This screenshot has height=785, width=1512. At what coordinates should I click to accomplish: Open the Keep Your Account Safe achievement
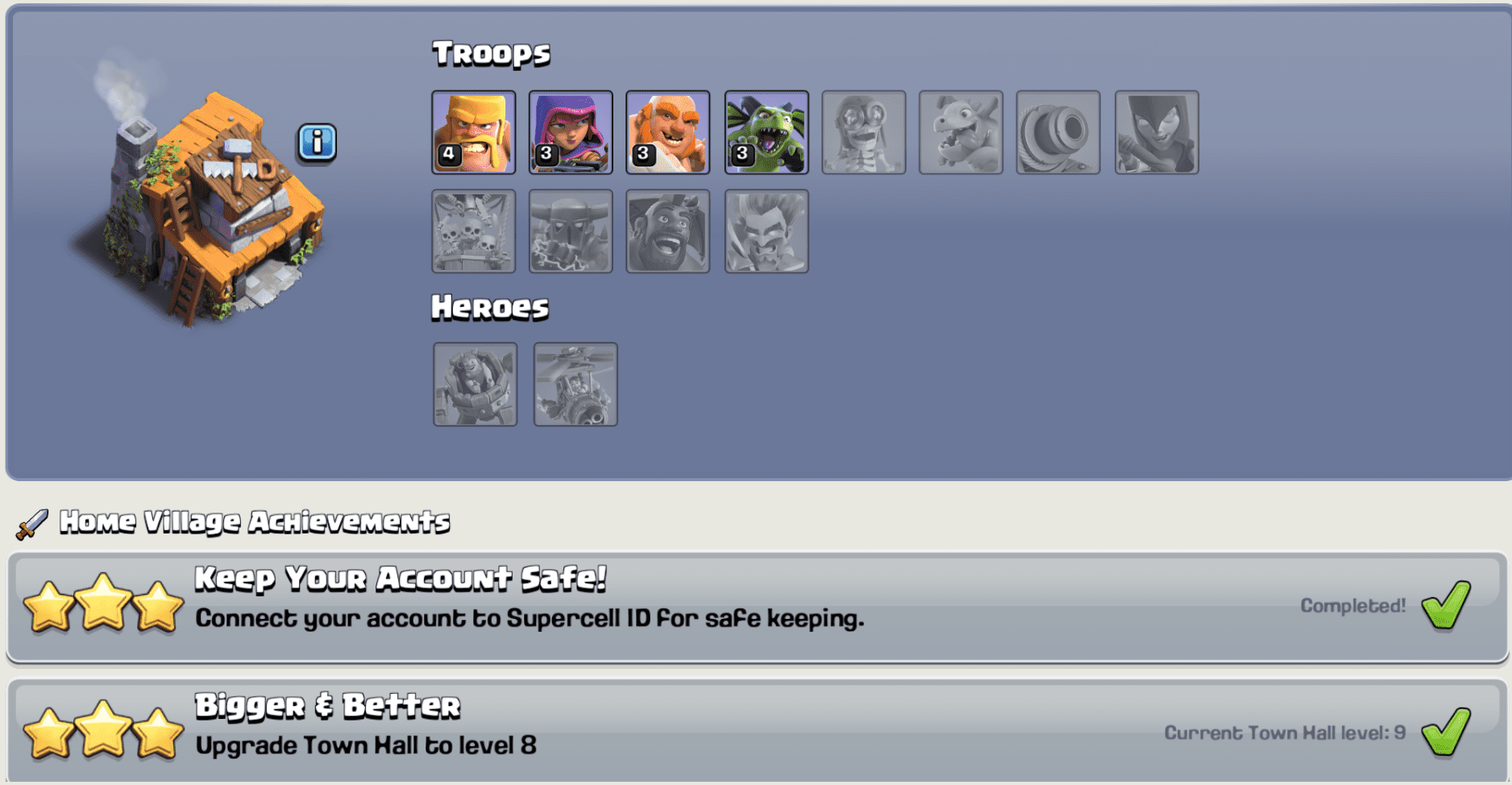[757, 608]
